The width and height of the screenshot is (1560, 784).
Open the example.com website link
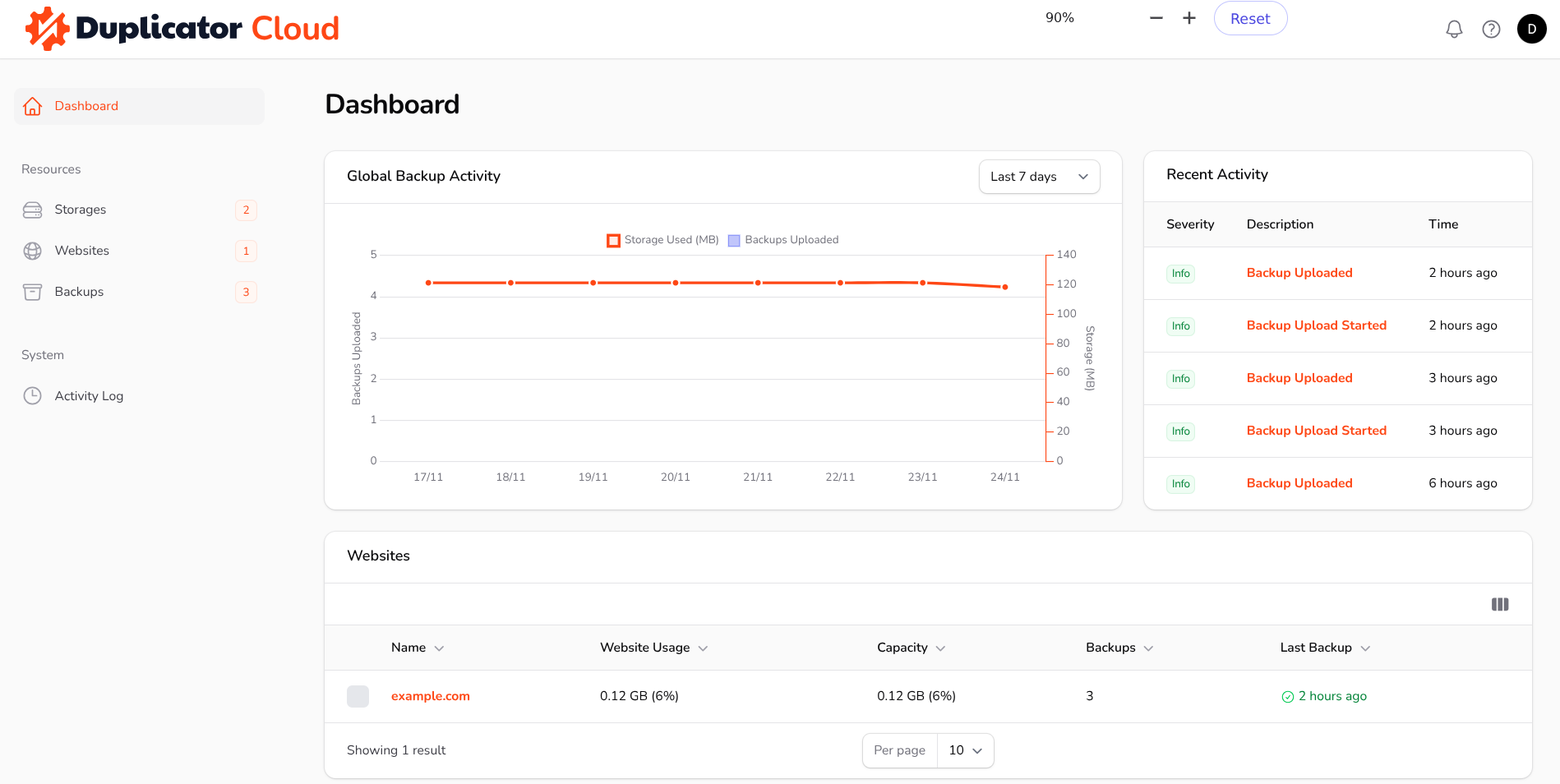pos(430,696)
